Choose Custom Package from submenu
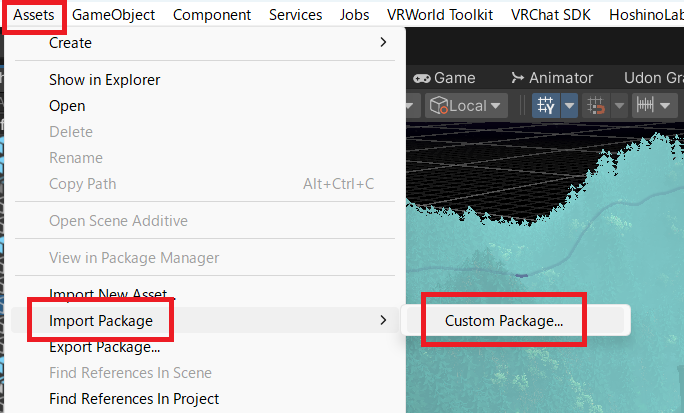684x413 pixels. pos(504,321)
